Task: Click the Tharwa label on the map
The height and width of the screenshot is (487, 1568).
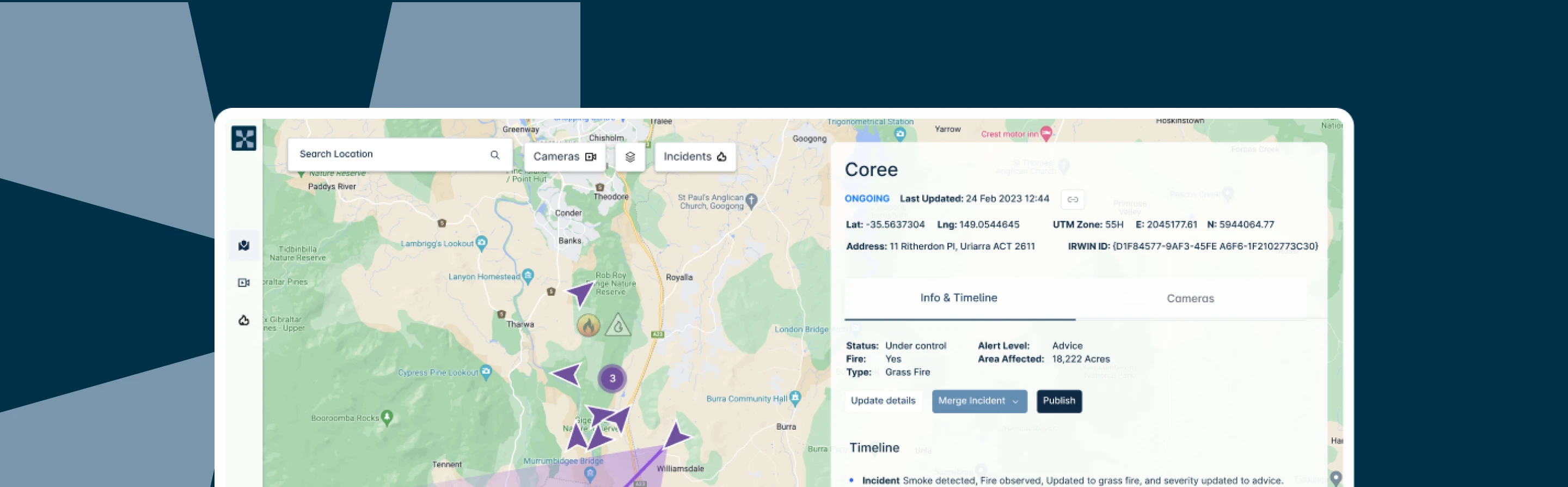Action: point(520,325)
